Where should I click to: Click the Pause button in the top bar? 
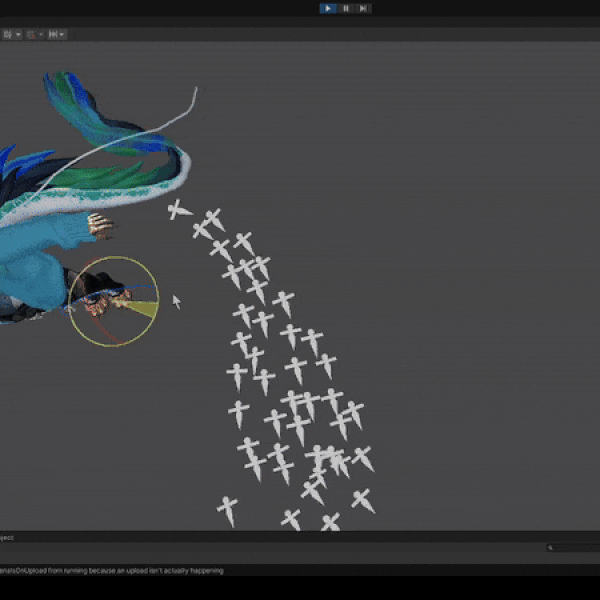[x=346, y=8]
